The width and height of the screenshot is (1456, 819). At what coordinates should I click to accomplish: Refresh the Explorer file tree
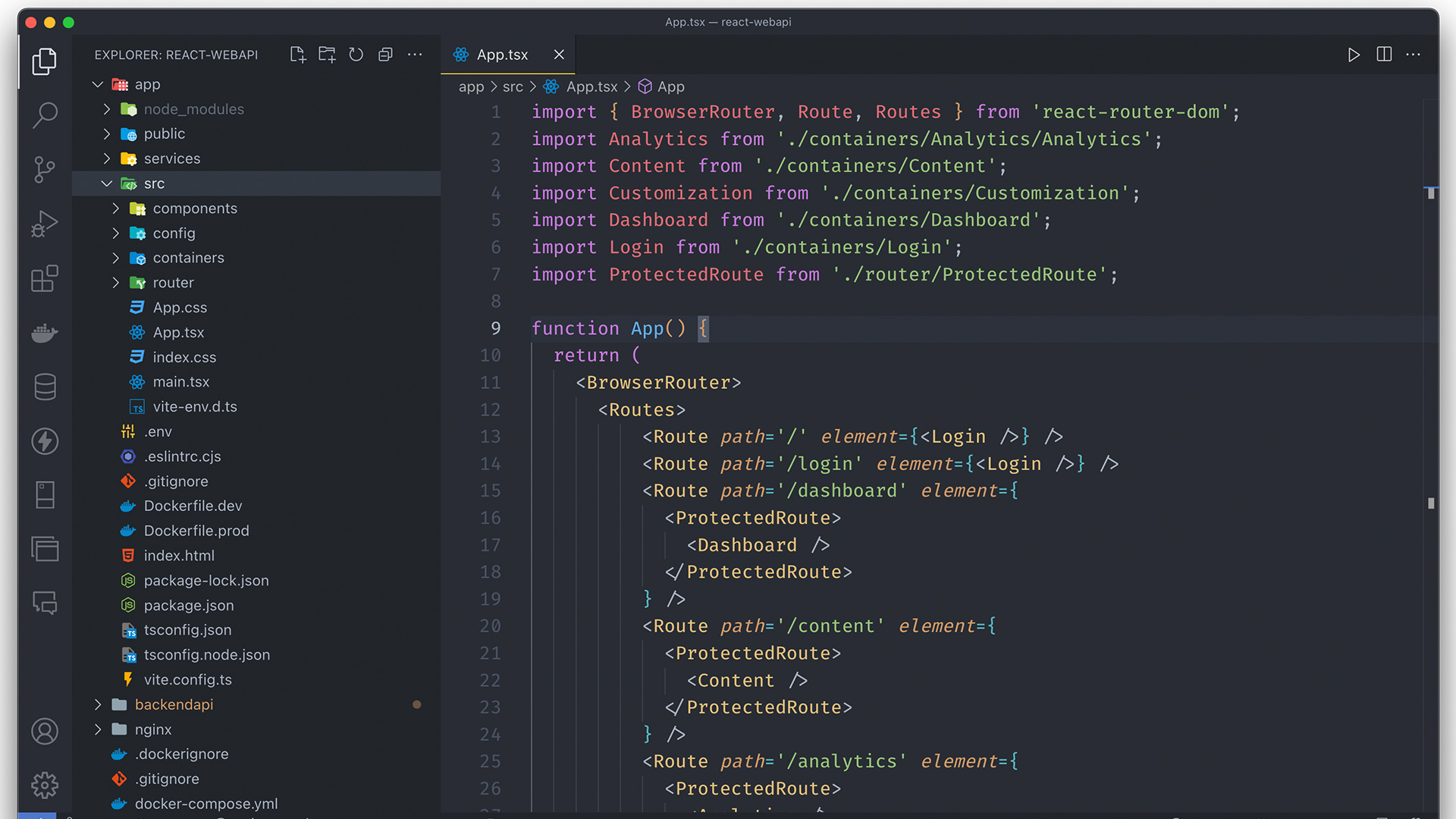pos(356,55)
